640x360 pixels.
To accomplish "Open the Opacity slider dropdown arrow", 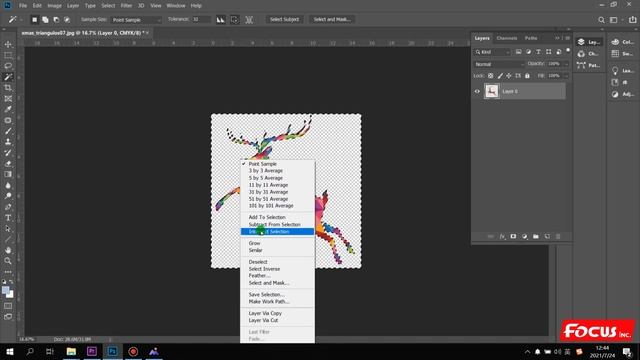I will pyautogui.click(x=566, y=64).
